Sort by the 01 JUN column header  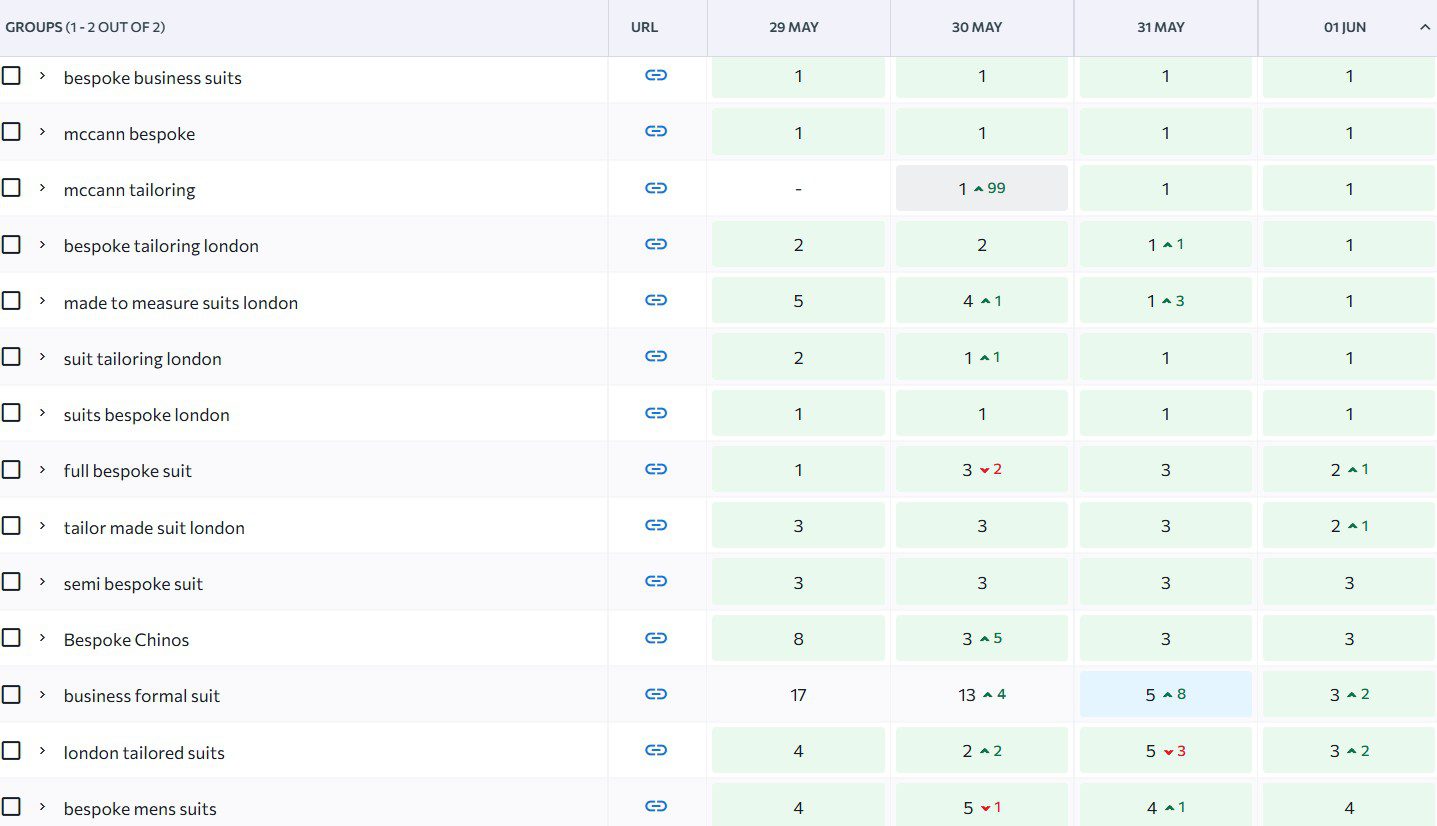pos(1345,28)
